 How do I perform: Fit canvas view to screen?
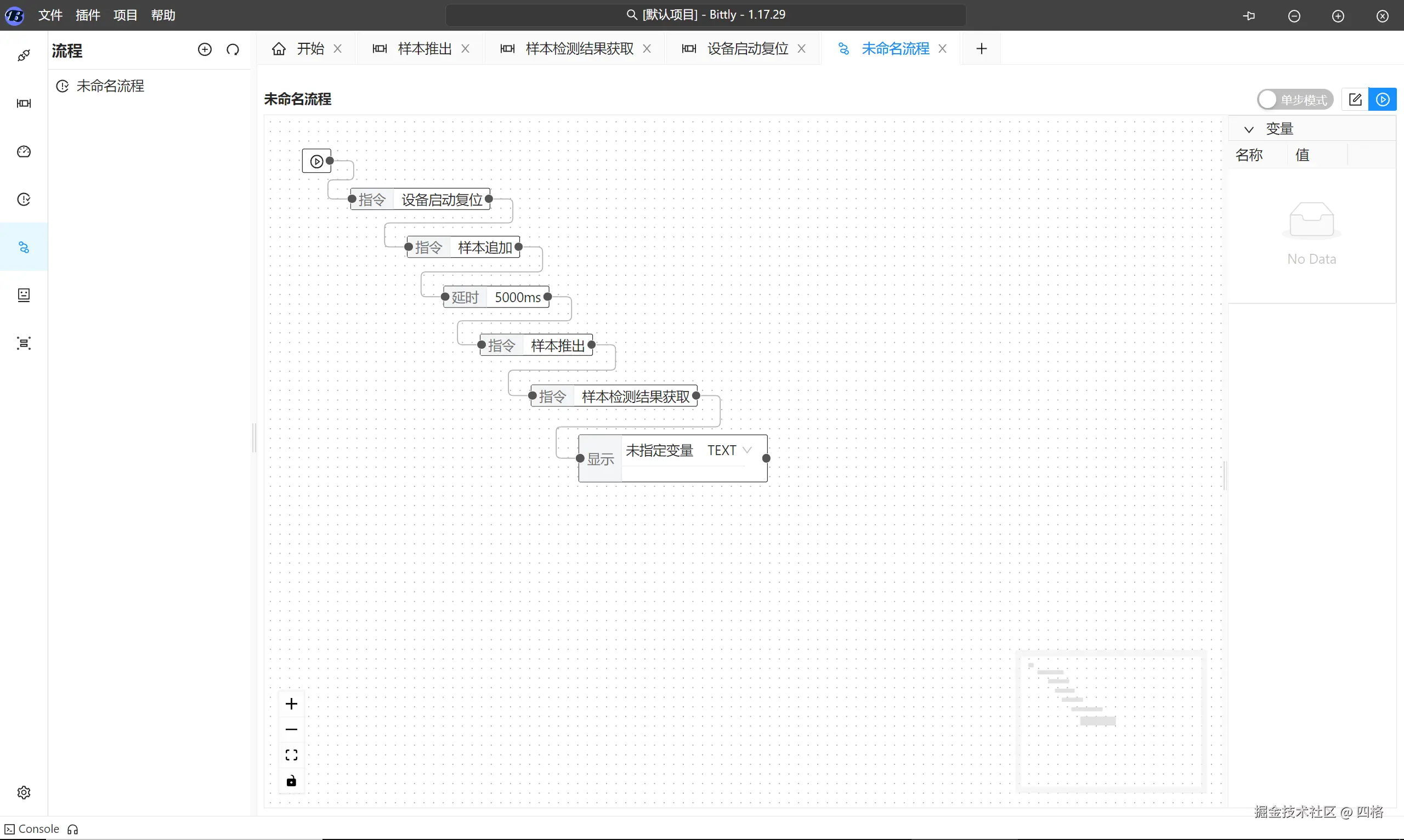pyautogui.click(x=291, y=755)
